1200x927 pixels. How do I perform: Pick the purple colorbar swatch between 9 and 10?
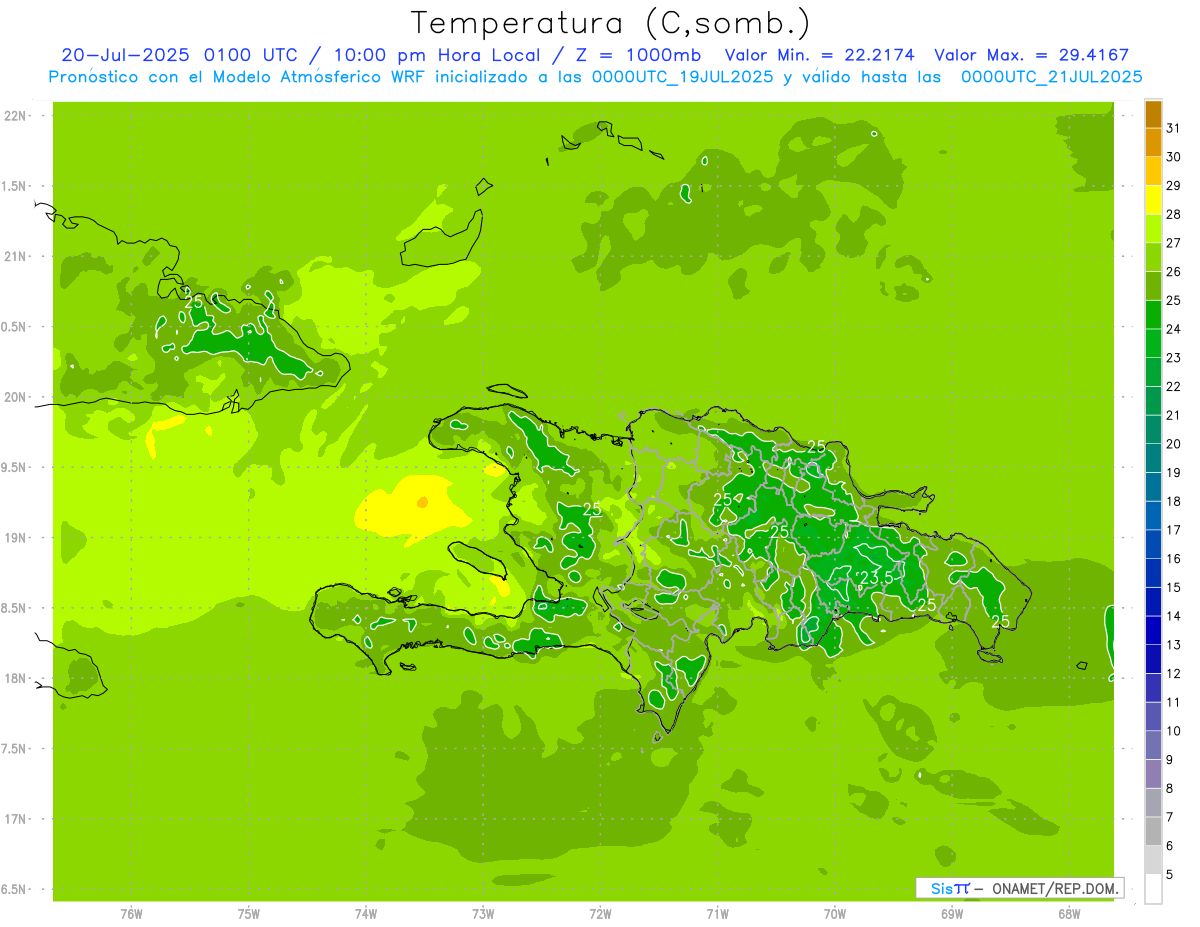(x=1153, y=746)
